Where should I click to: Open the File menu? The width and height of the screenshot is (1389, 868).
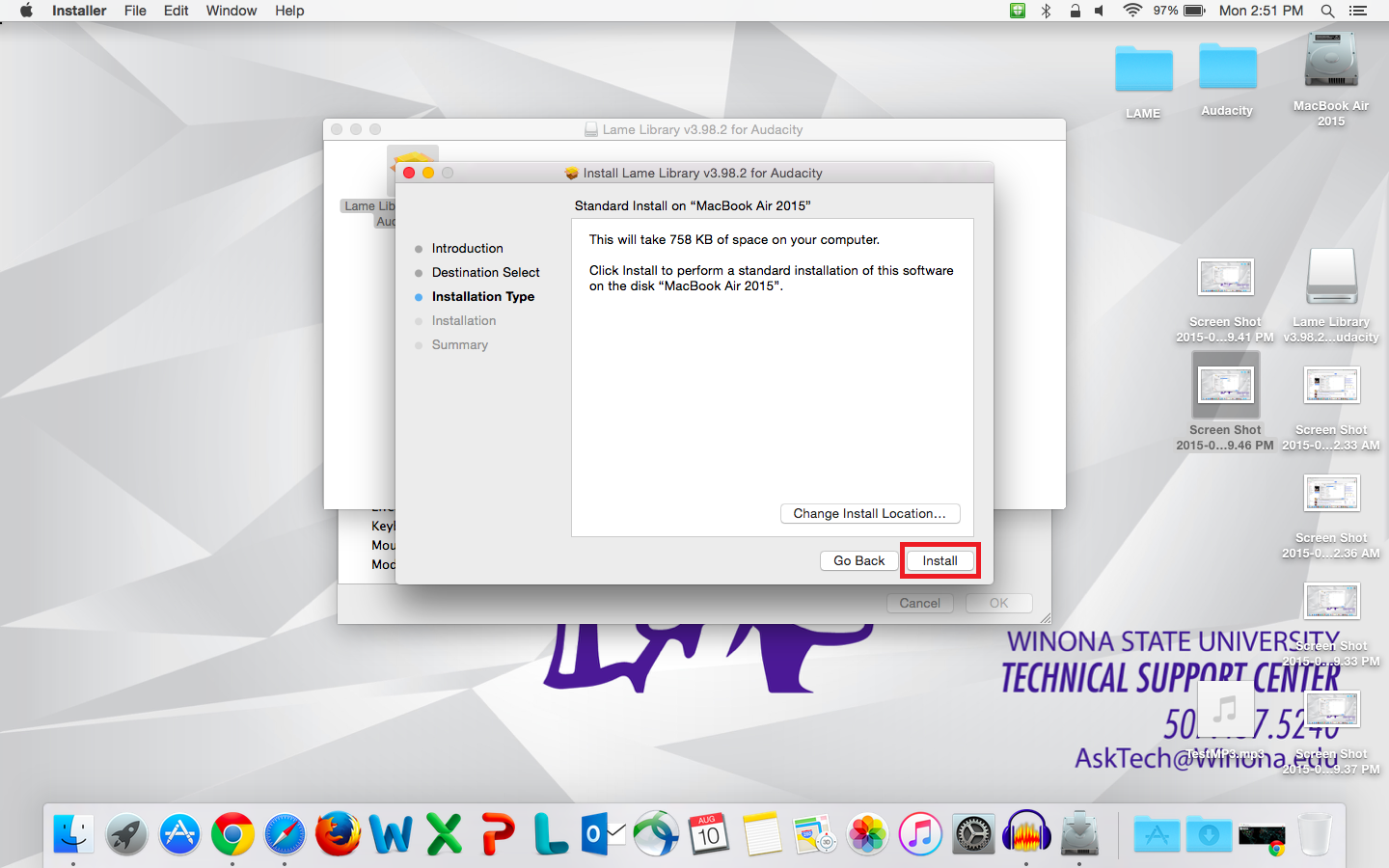135,11
